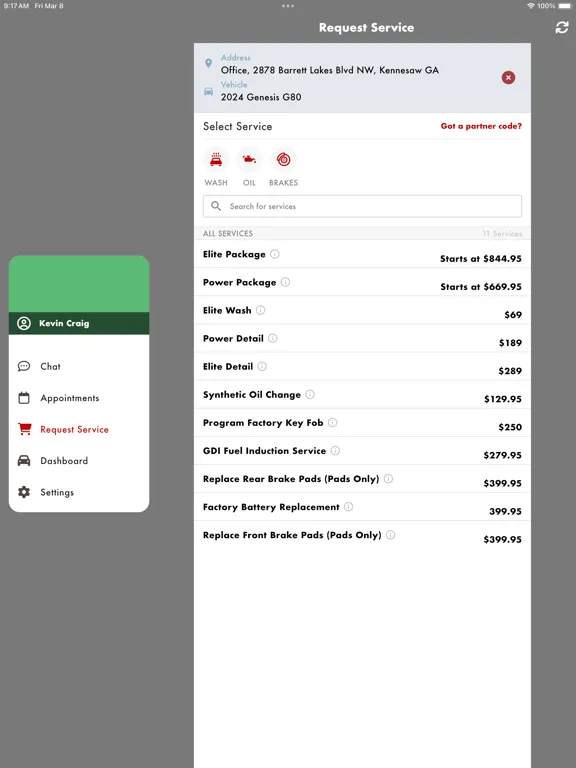The image size is (576, 768).
Task: Show info for Replace Front Brake Pads
Action: tap(390, 535)
